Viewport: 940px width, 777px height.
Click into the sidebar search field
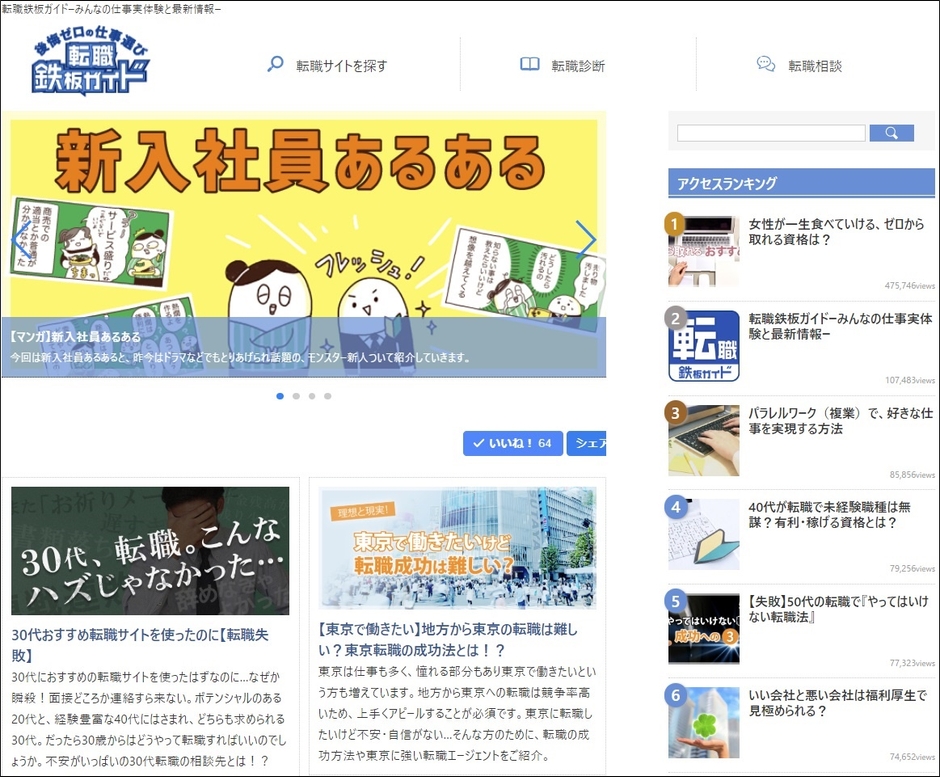tap(771, 133)
